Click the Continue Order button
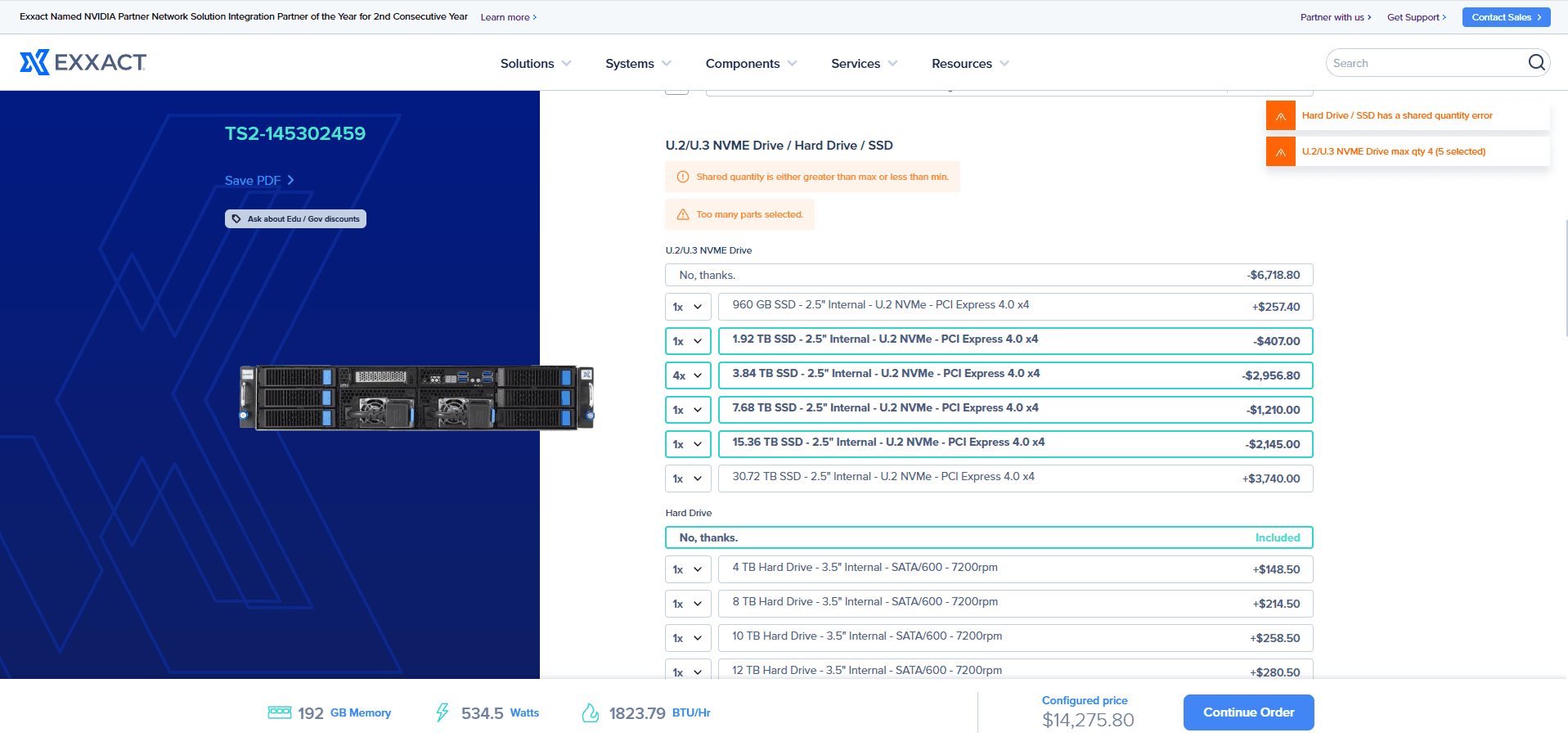The height and width of the screenshot is (746, 1568). (x=1248, y=712)
